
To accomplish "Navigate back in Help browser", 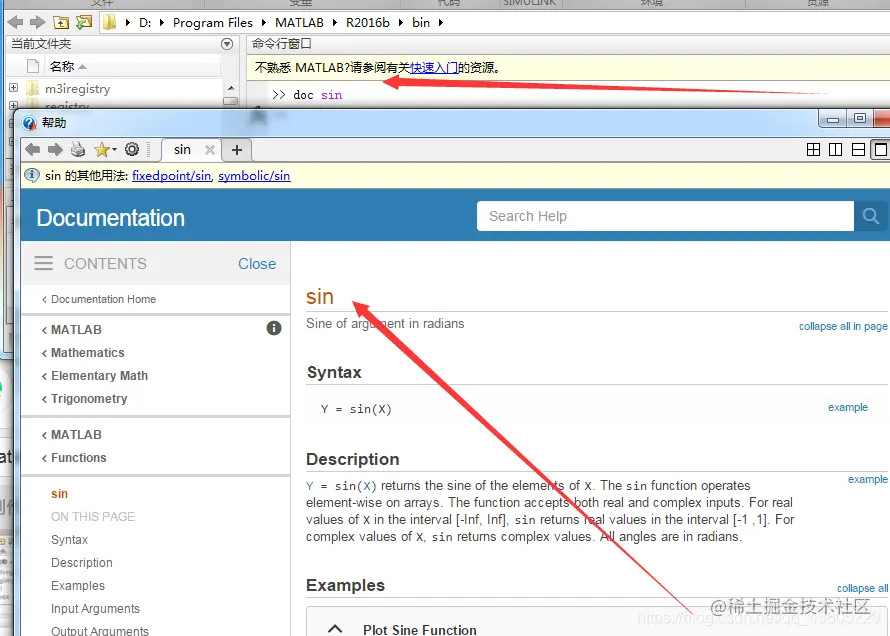I will click(x=33, y=150).
